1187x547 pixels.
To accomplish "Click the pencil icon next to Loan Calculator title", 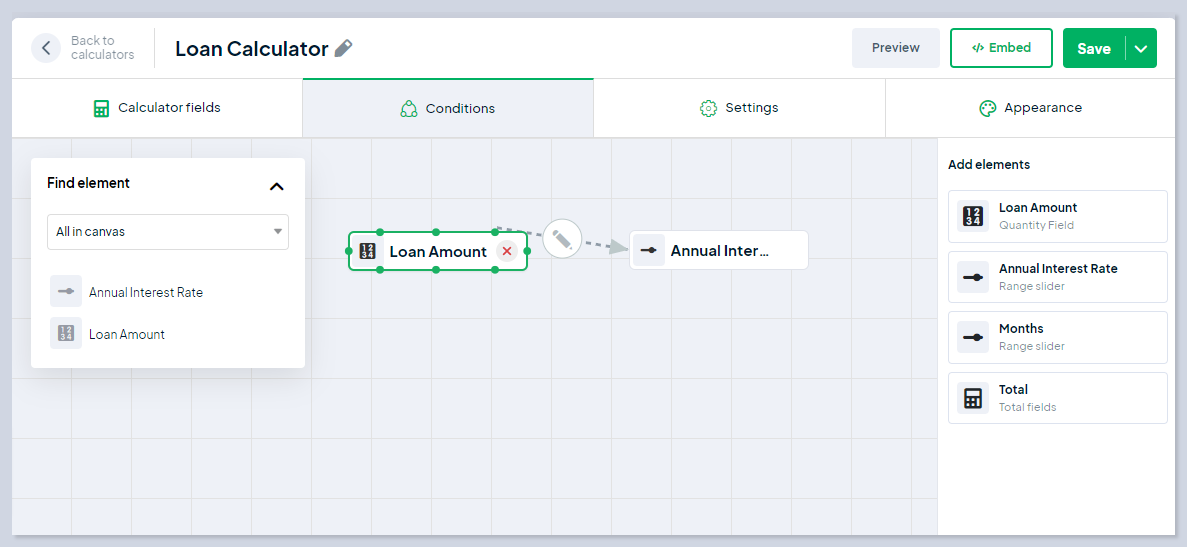I will (343, 48).
